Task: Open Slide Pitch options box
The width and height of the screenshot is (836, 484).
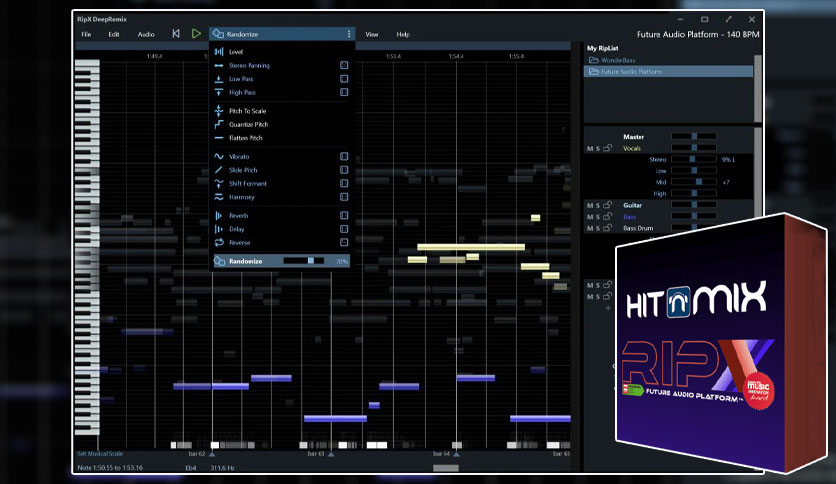Action: (x=344, y=170)
